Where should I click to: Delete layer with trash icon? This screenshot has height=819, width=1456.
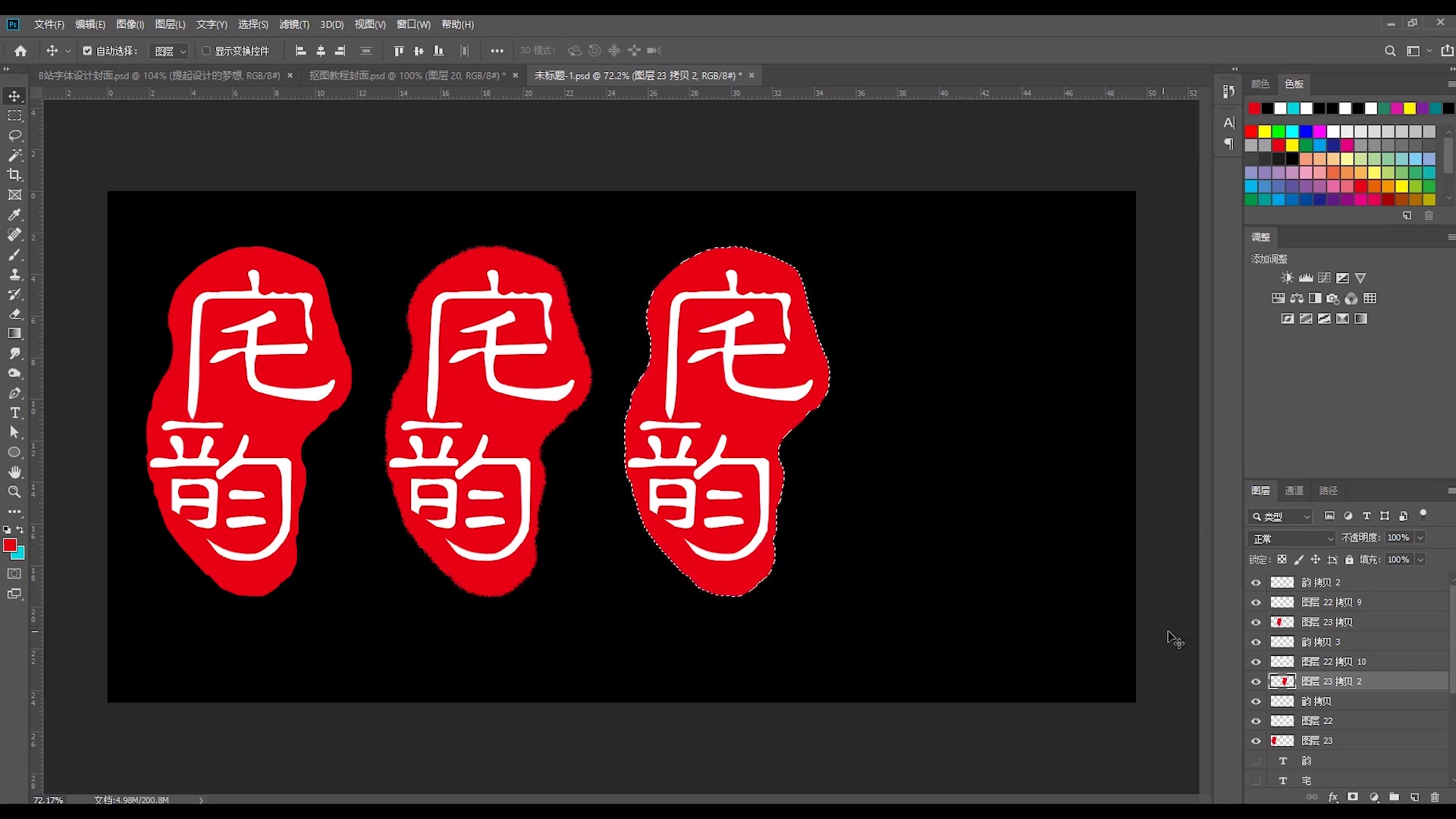(1434, 797)
